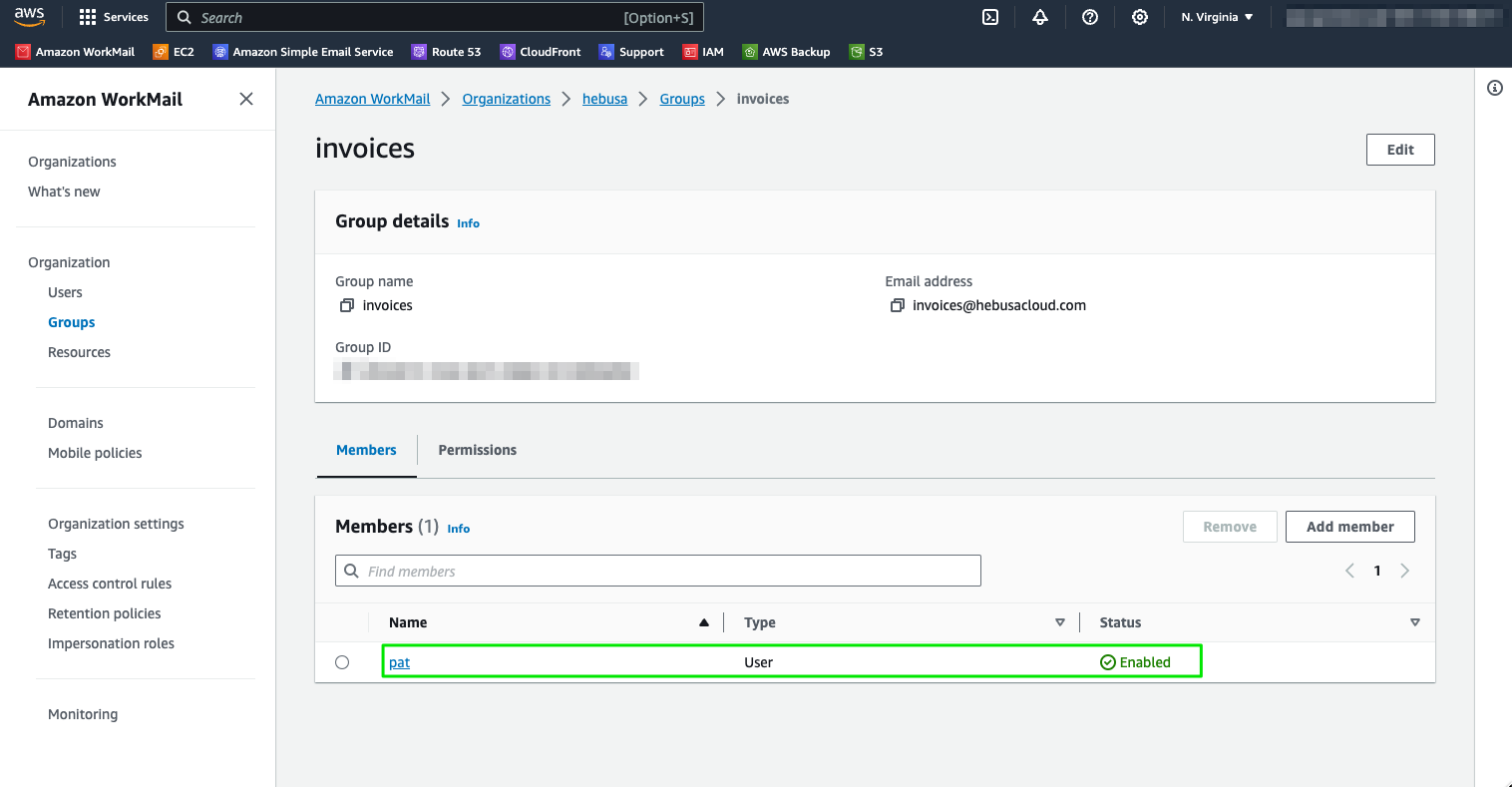Open the pat member link
Viewport: 1512px width, 787px height.
[x=399, y=662]
